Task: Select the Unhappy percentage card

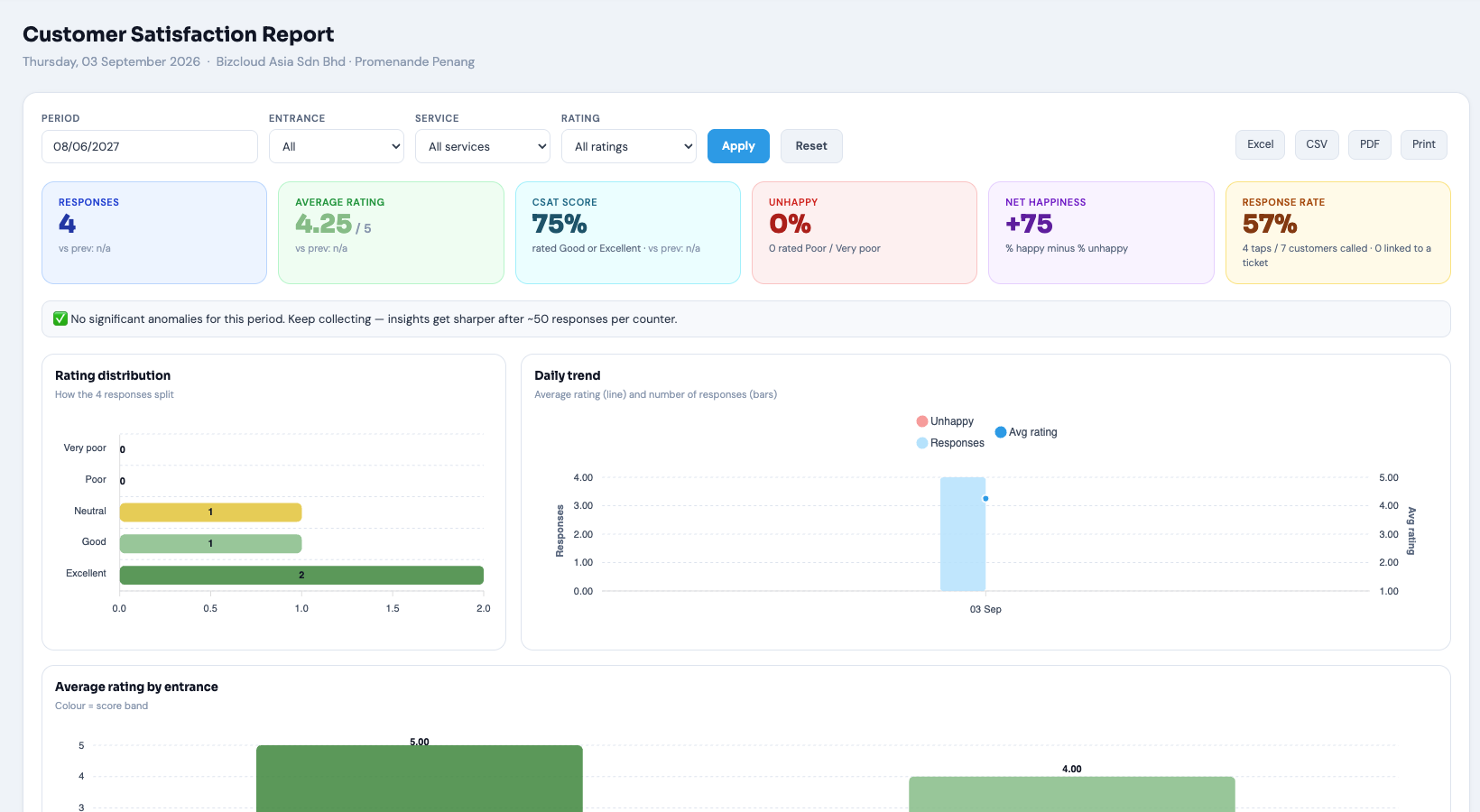Action: click(865, 233)
